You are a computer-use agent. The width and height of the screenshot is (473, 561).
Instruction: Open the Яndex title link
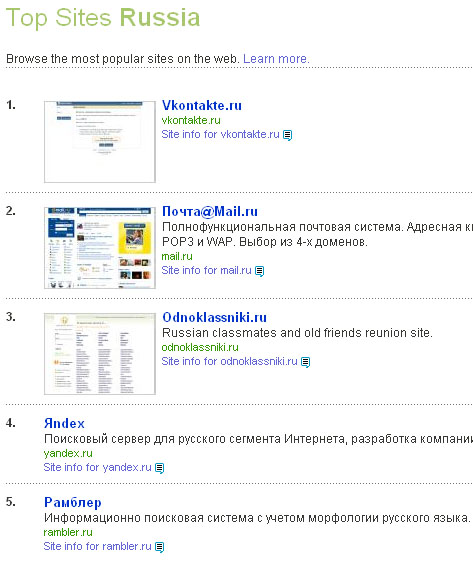[x=64, y=424]
